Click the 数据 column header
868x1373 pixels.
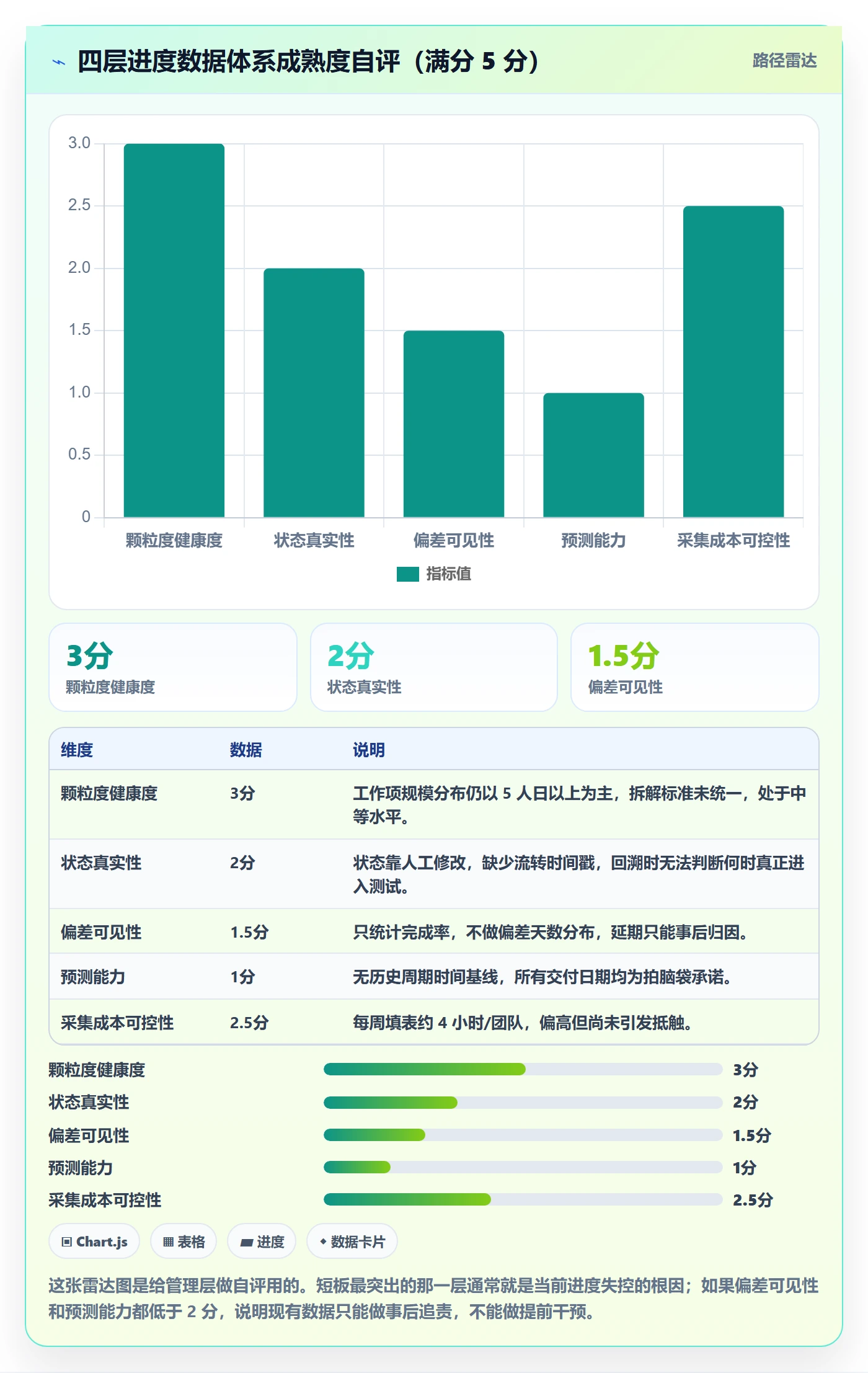click(x=246, y=750)
